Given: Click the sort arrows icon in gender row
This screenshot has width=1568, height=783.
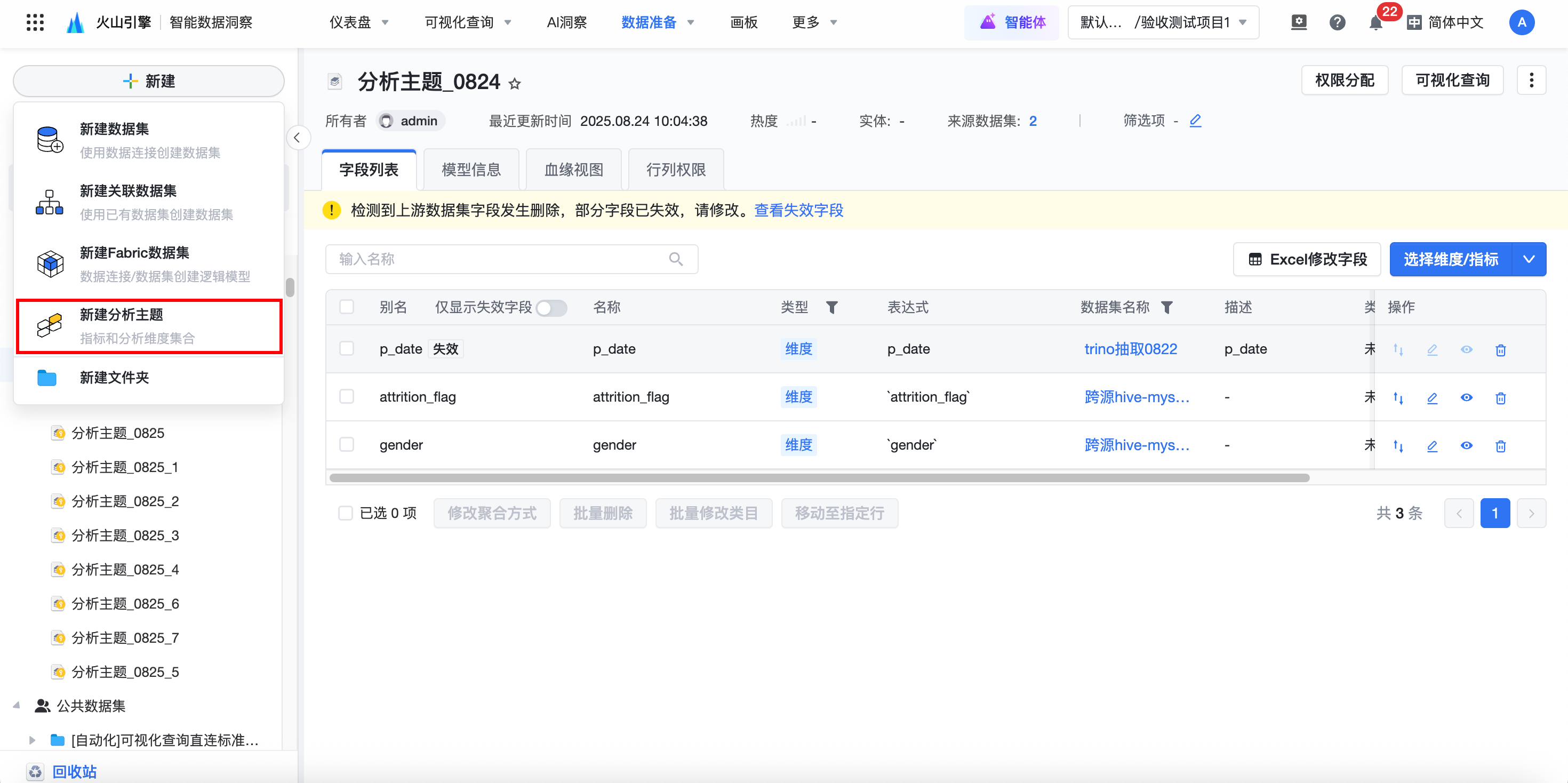Looking at the screenshot, I should (x=1398, y=446).
